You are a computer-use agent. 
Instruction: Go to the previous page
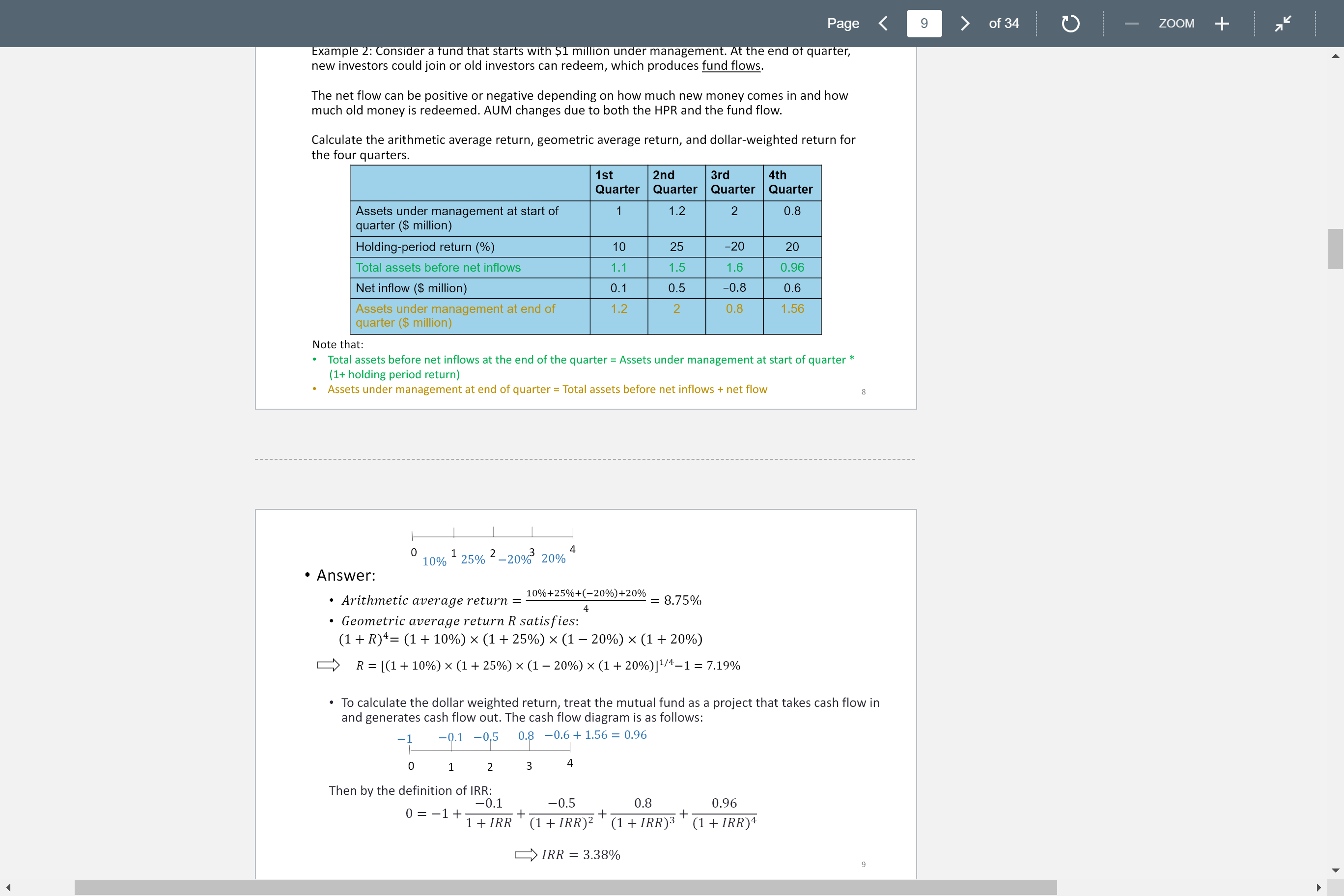click(883, 24)
